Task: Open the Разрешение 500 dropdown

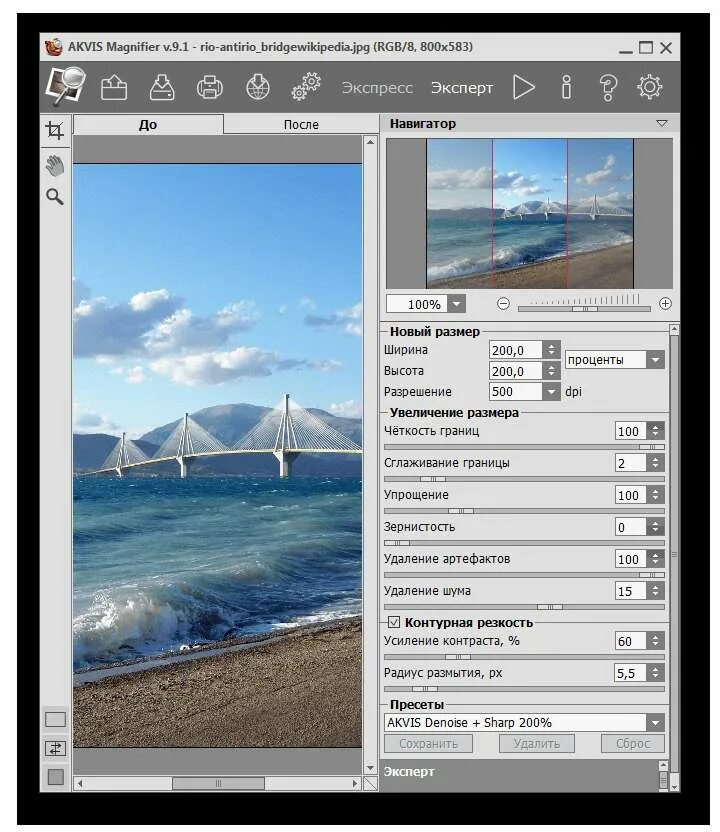Action: point(552,392)
